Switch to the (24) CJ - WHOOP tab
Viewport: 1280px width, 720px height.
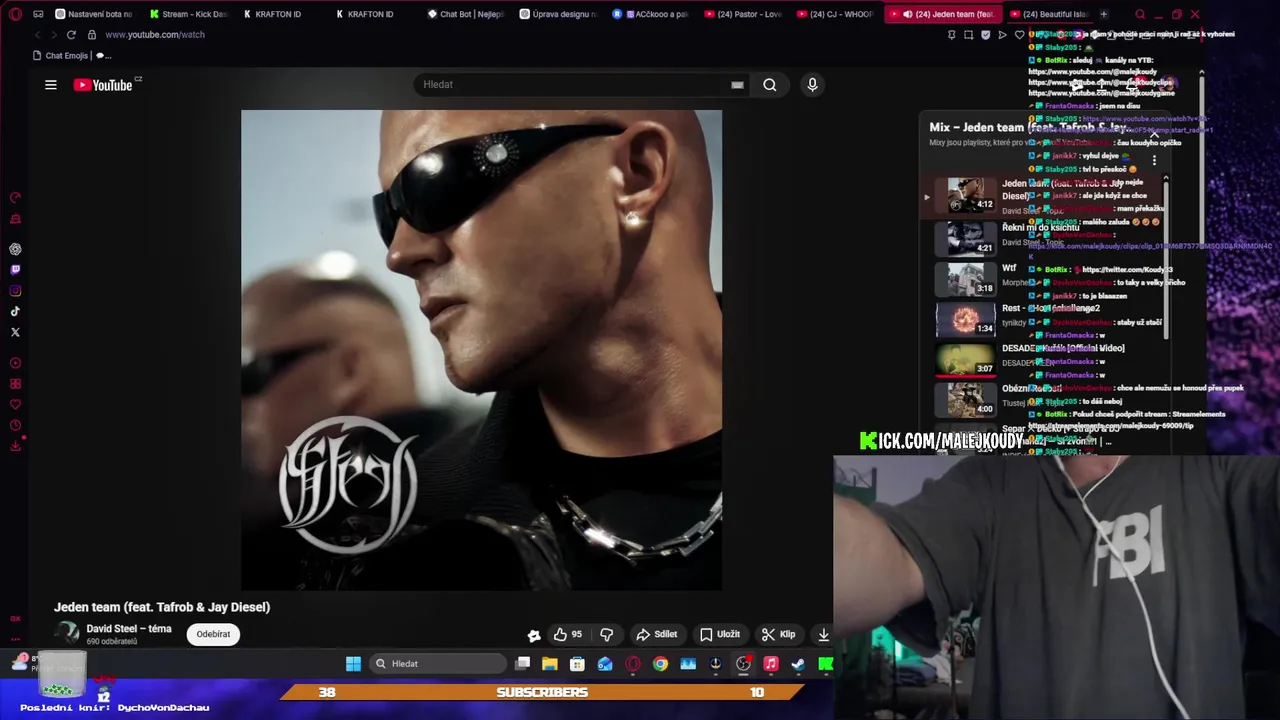pos(836,14)
